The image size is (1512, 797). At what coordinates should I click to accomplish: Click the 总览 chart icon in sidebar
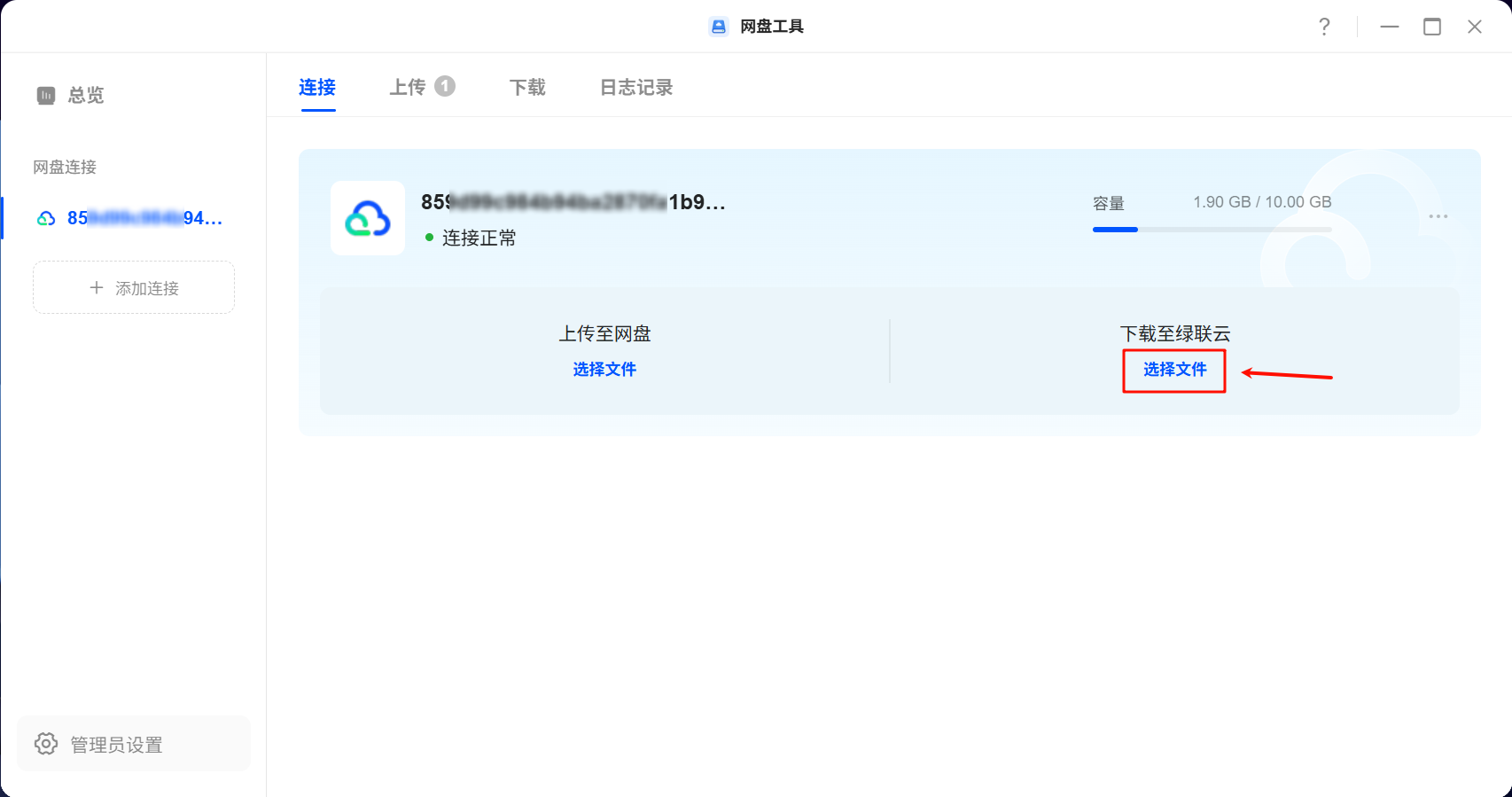click(46, 95)
